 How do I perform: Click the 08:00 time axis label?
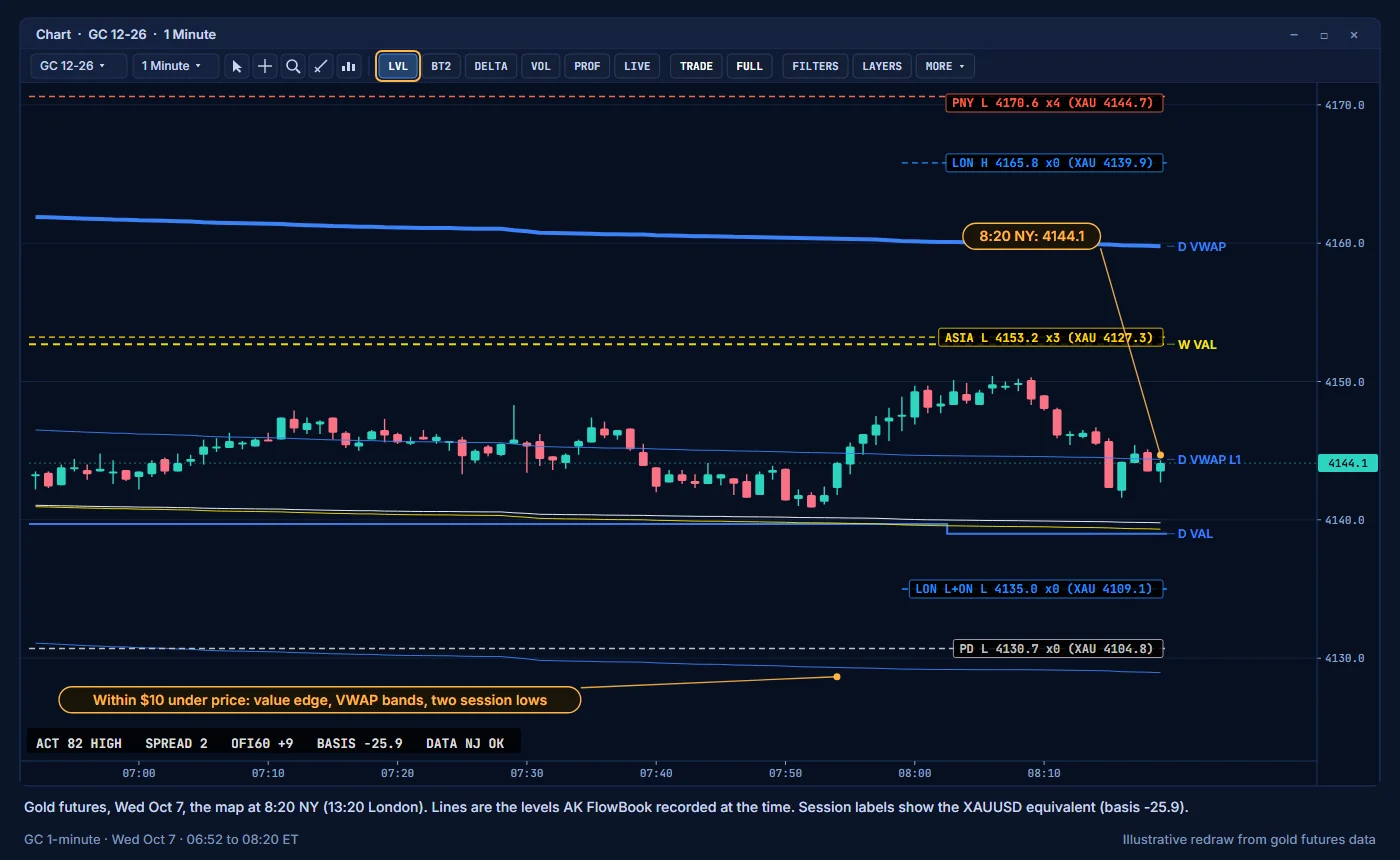point(915,773)
